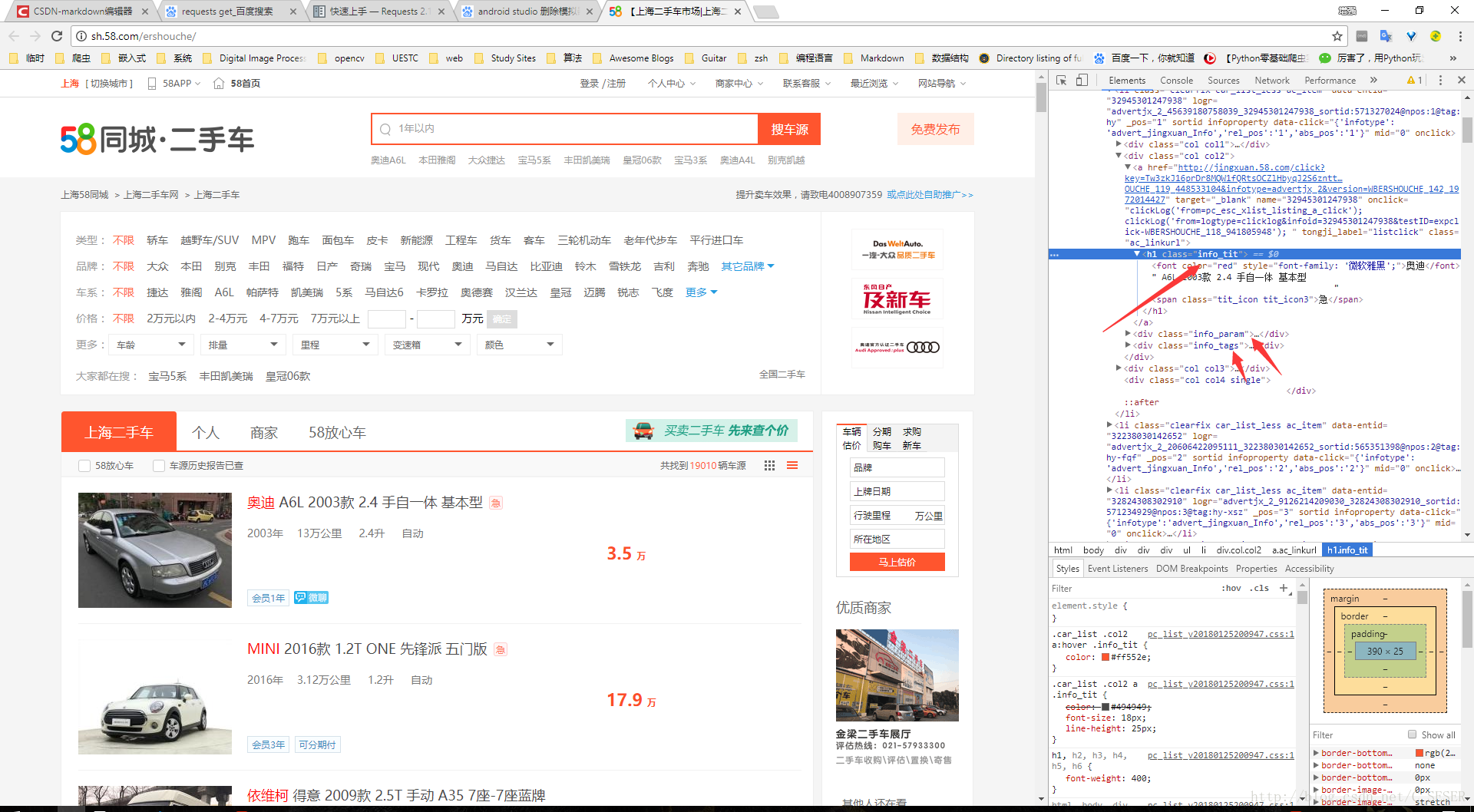Close the DevTools panel

[1462, 80]
